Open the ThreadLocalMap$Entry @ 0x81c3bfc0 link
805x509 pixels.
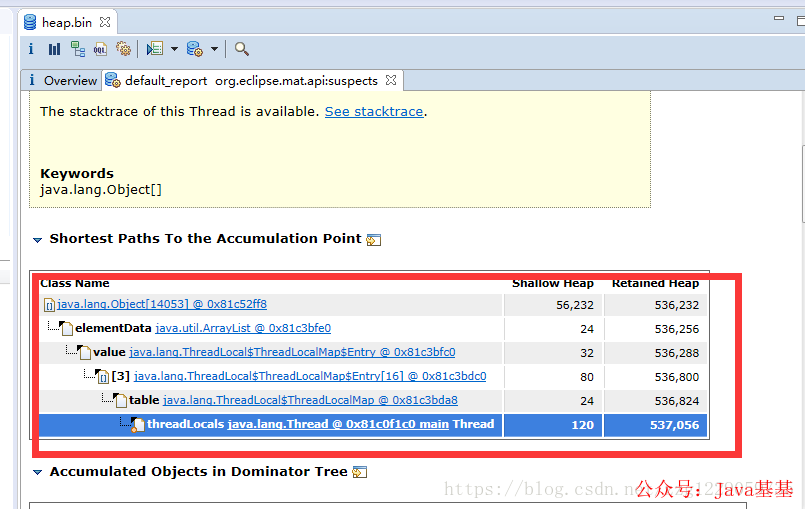click(x=292, y=352)
